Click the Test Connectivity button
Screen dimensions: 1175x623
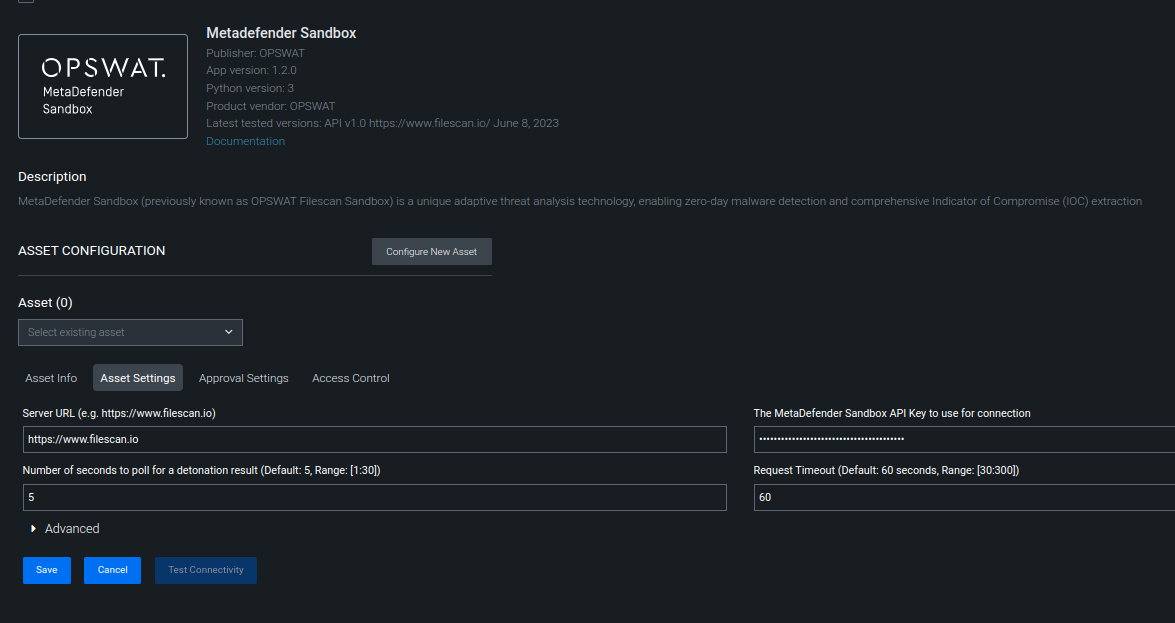point(206,570)
